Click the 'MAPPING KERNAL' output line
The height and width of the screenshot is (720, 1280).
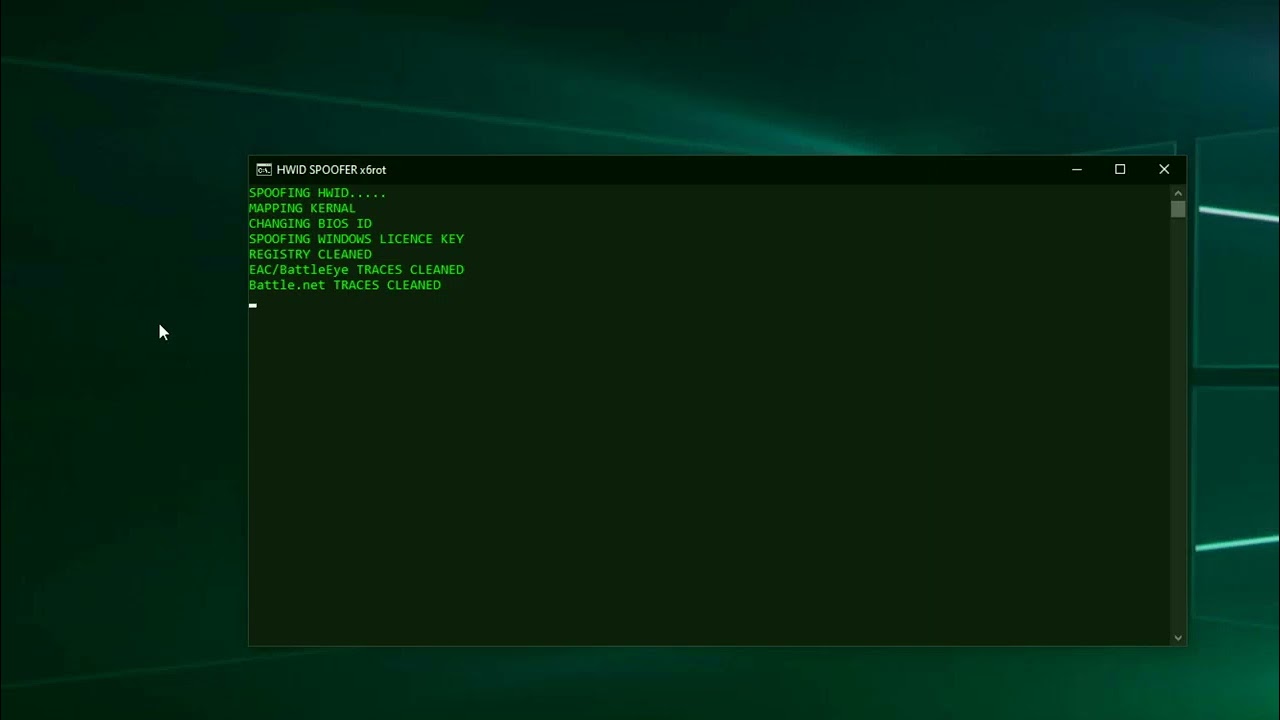click(x=302, y=208)
